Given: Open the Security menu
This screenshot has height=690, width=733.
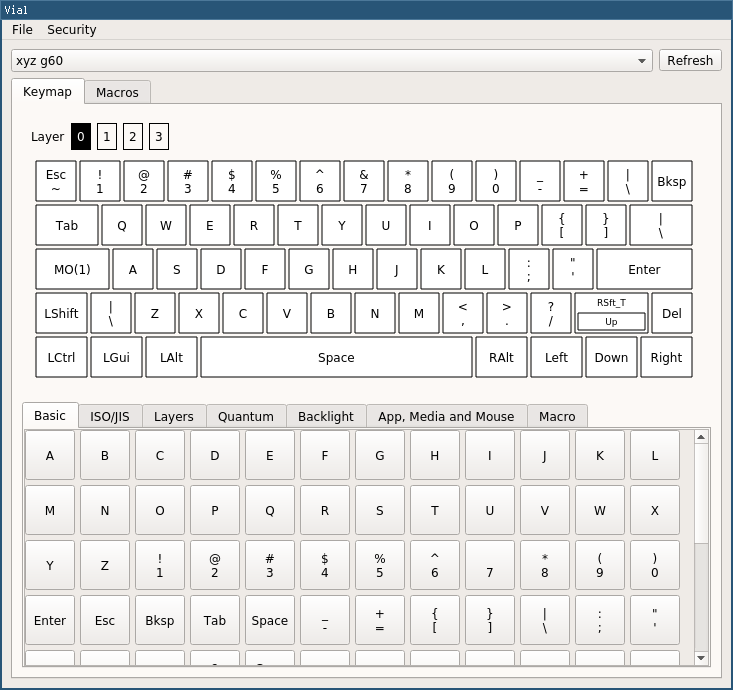Looking at the screenshot, I should pyautogui.click(x=72, y=29).
